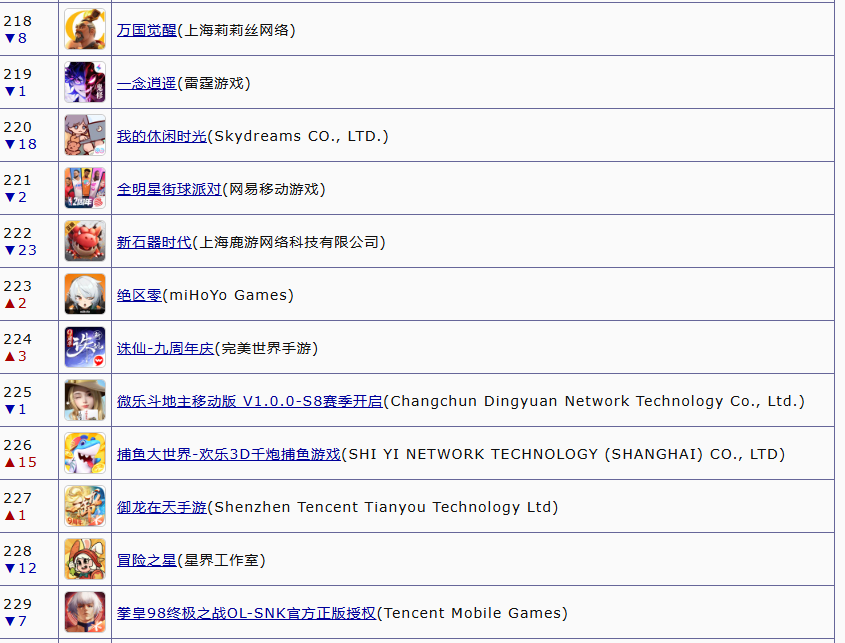This screenshot has height=643, width=845.
Task: Click the down 12 rank change indicator
Action: point(21,568)
